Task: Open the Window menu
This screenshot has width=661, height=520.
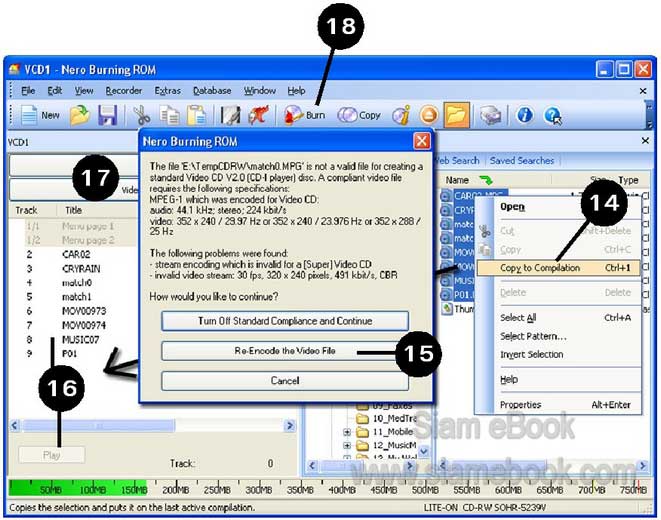Action: [260, 91]
